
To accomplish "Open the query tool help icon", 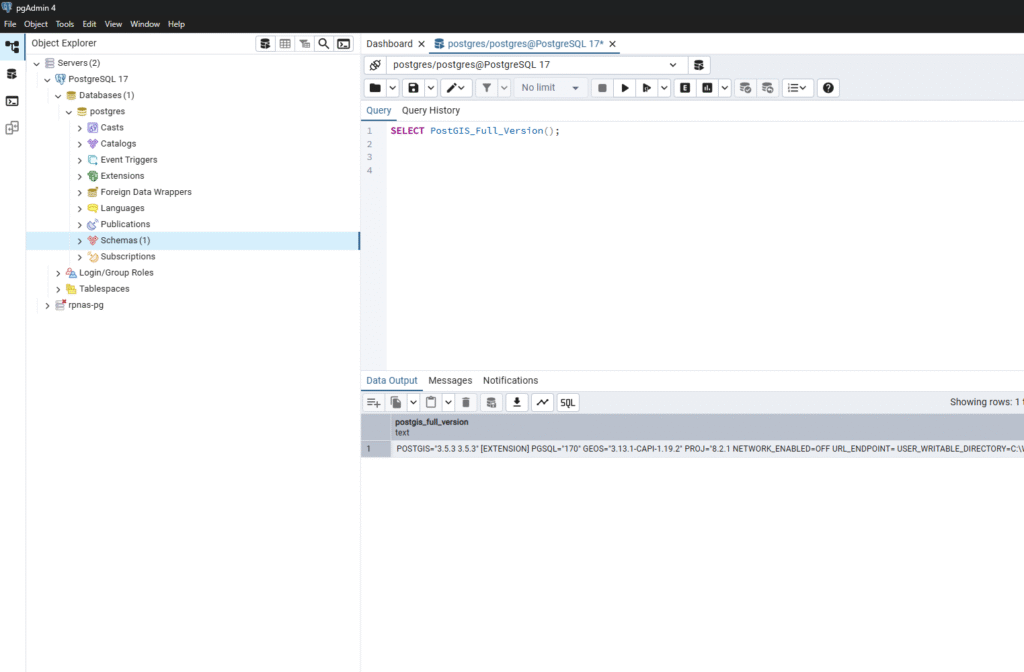I will pyautogui.click(x=827, y=88).
